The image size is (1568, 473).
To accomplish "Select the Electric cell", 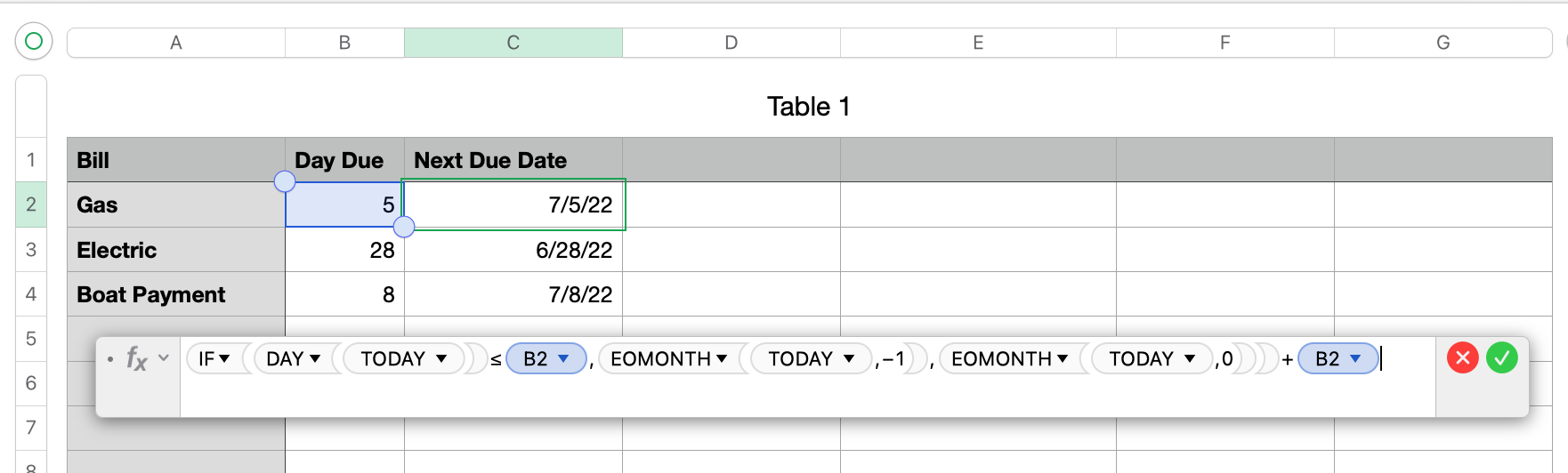I will pyautogui.click(x=176, y=250).
